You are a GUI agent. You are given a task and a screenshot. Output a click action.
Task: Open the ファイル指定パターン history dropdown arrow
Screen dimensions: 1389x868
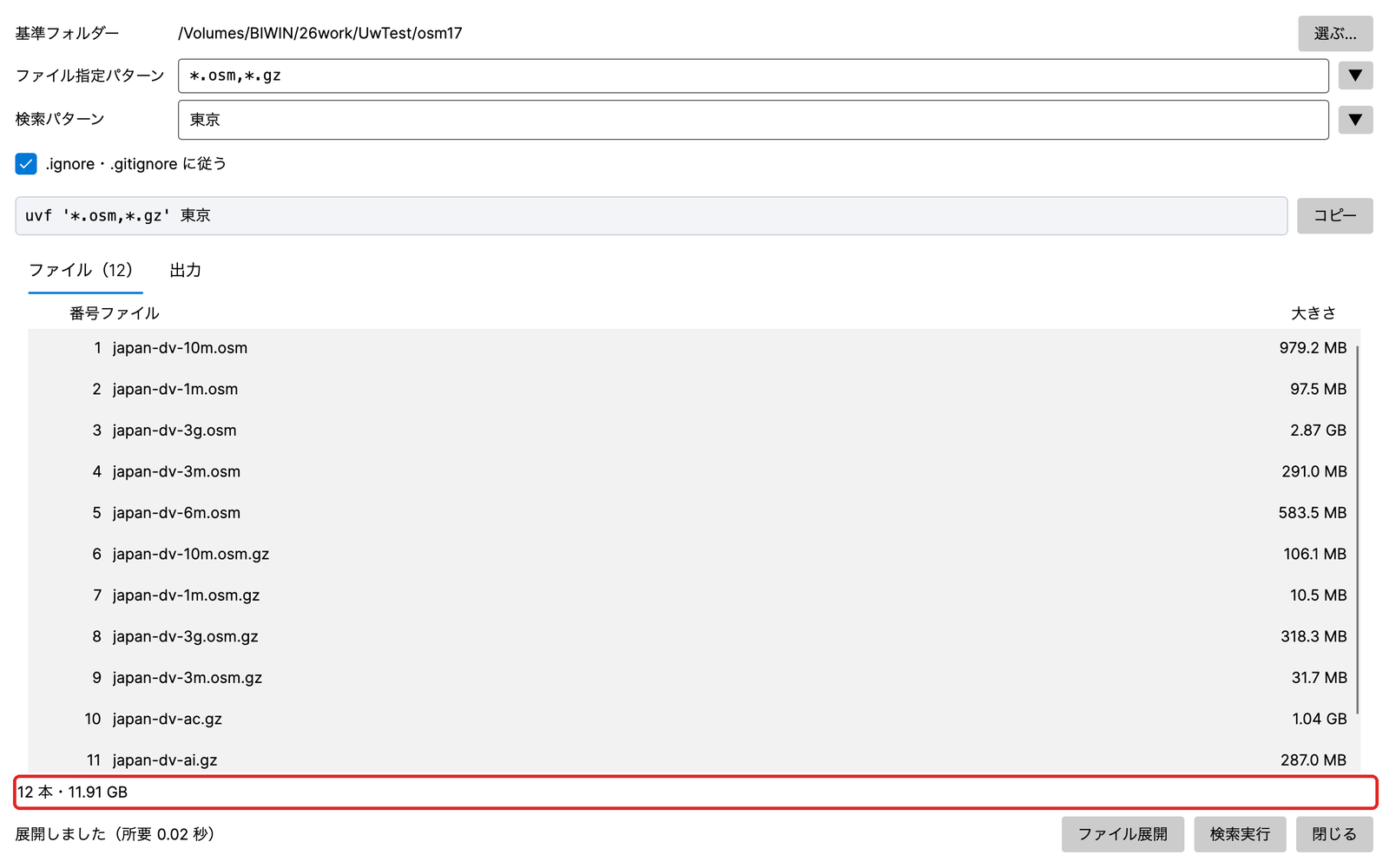point(1355,76)
